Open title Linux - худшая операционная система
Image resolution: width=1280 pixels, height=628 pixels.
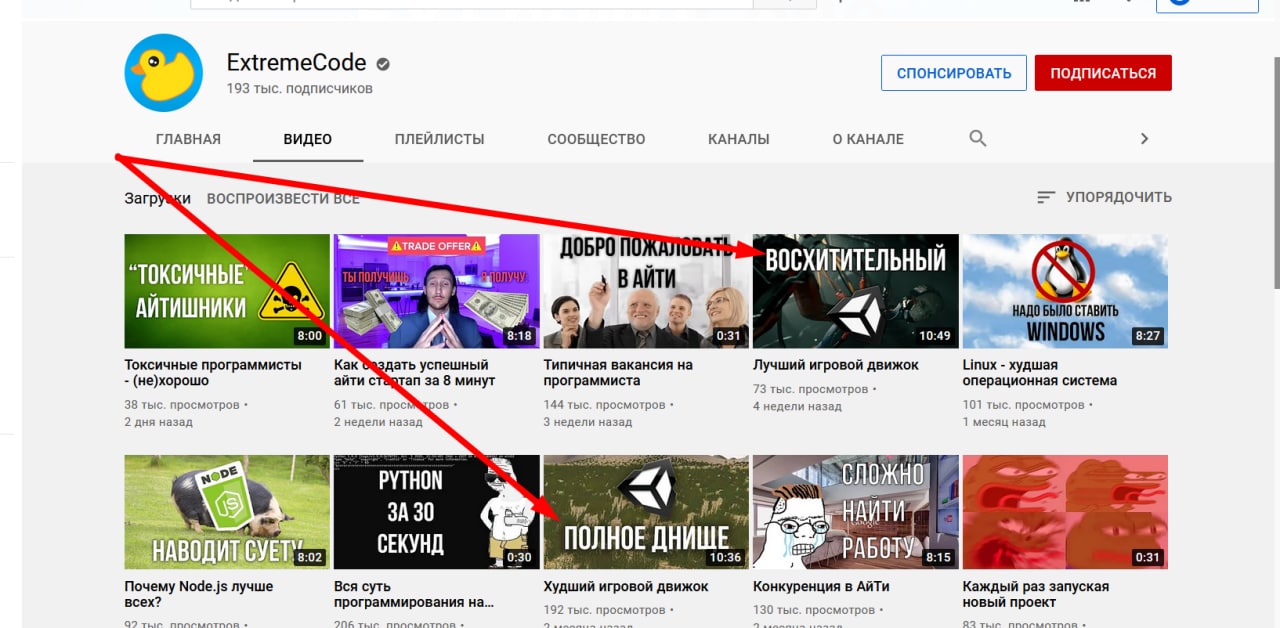tap(1040, 373)
